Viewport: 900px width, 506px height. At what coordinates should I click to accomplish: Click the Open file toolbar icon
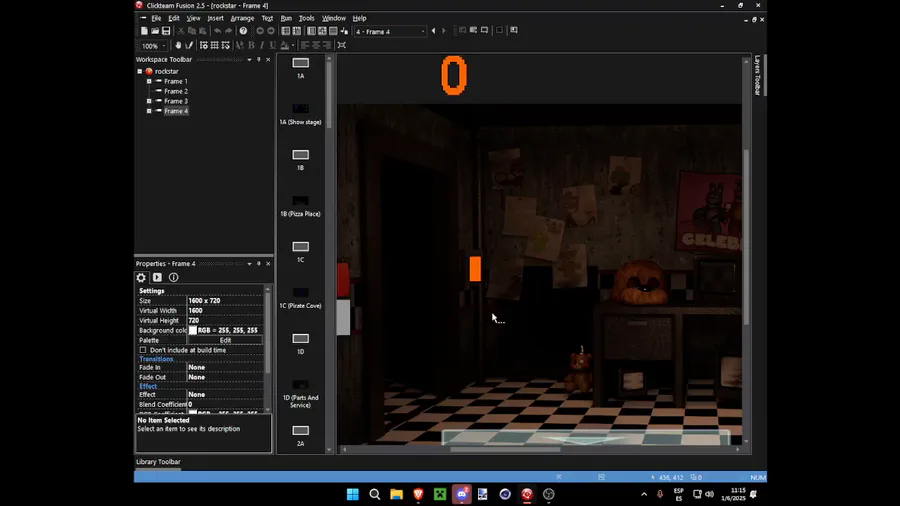pos(155,31)
